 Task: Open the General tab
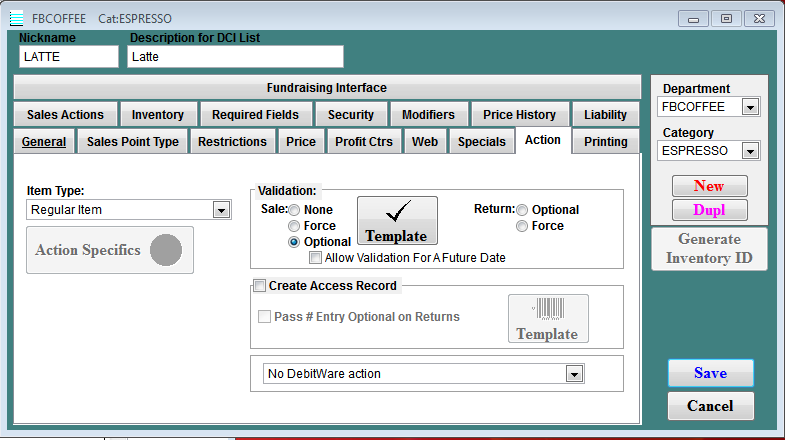coord(44,142)
